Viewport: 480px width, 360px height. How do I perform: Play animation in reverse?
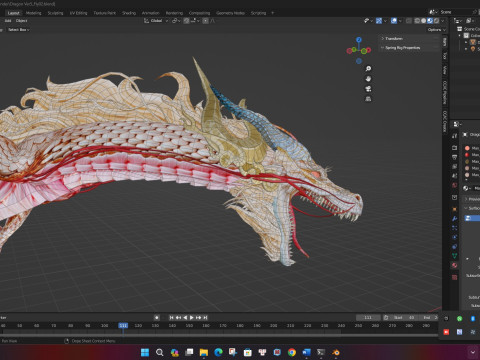click(x=185, y=318)
